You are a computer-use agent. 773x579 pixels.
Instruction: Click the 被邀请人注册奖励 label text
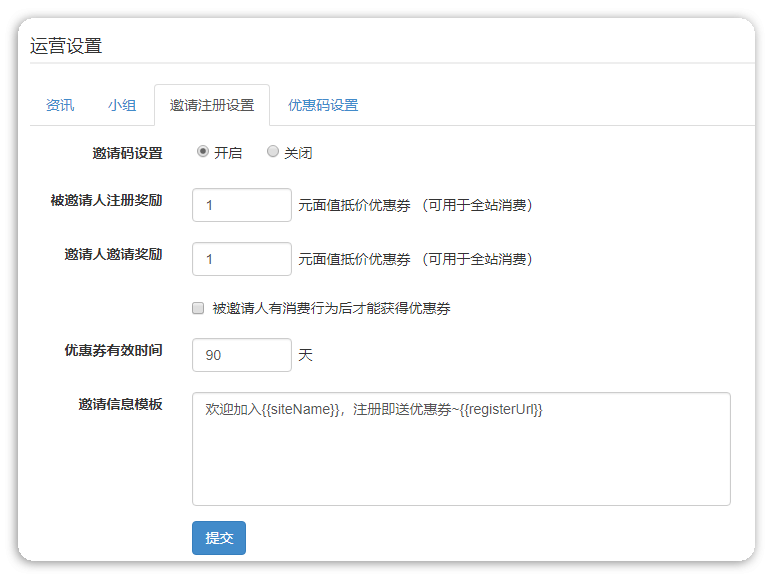[106, 200]
